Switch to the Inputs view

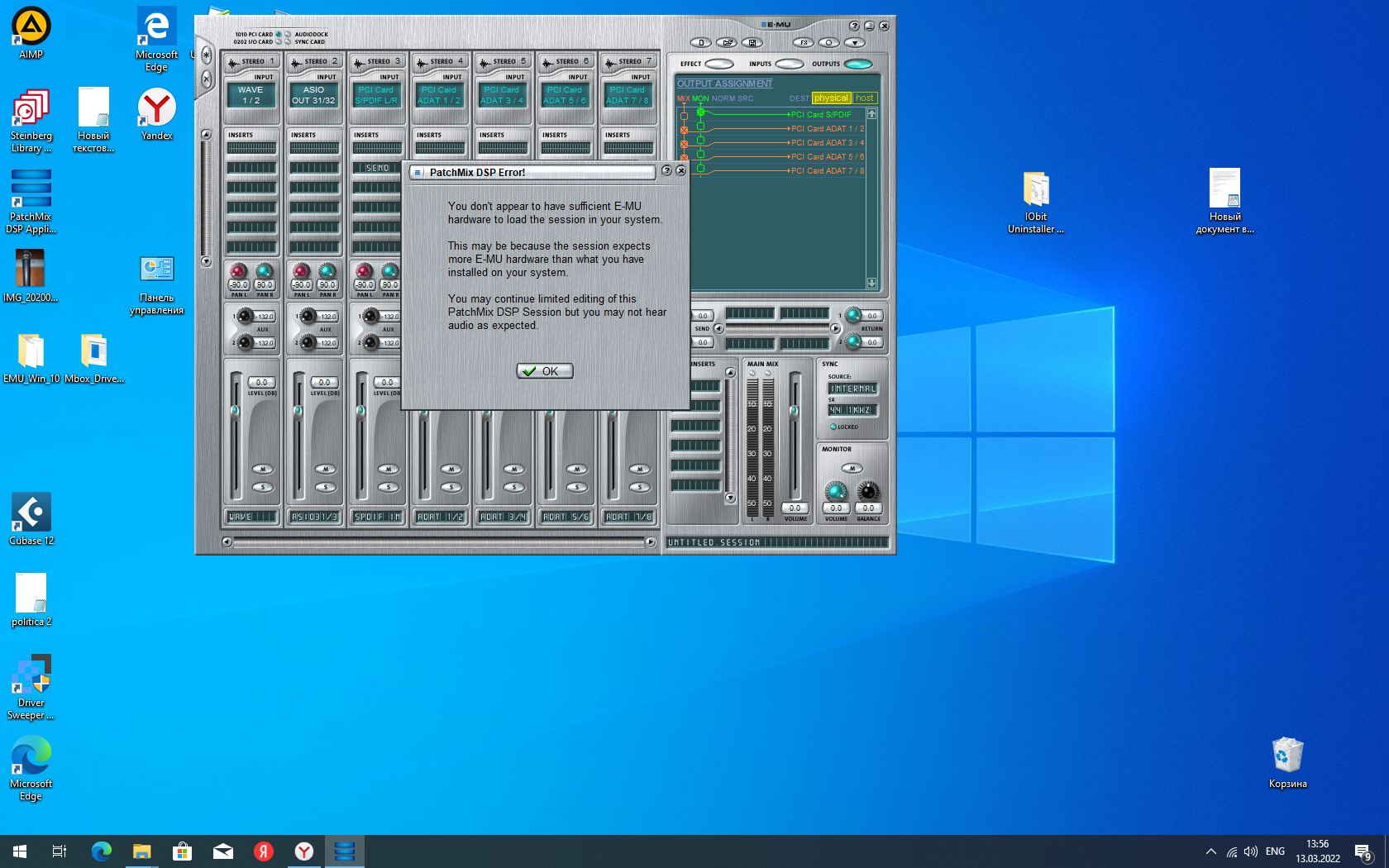[x=789, y=64]
